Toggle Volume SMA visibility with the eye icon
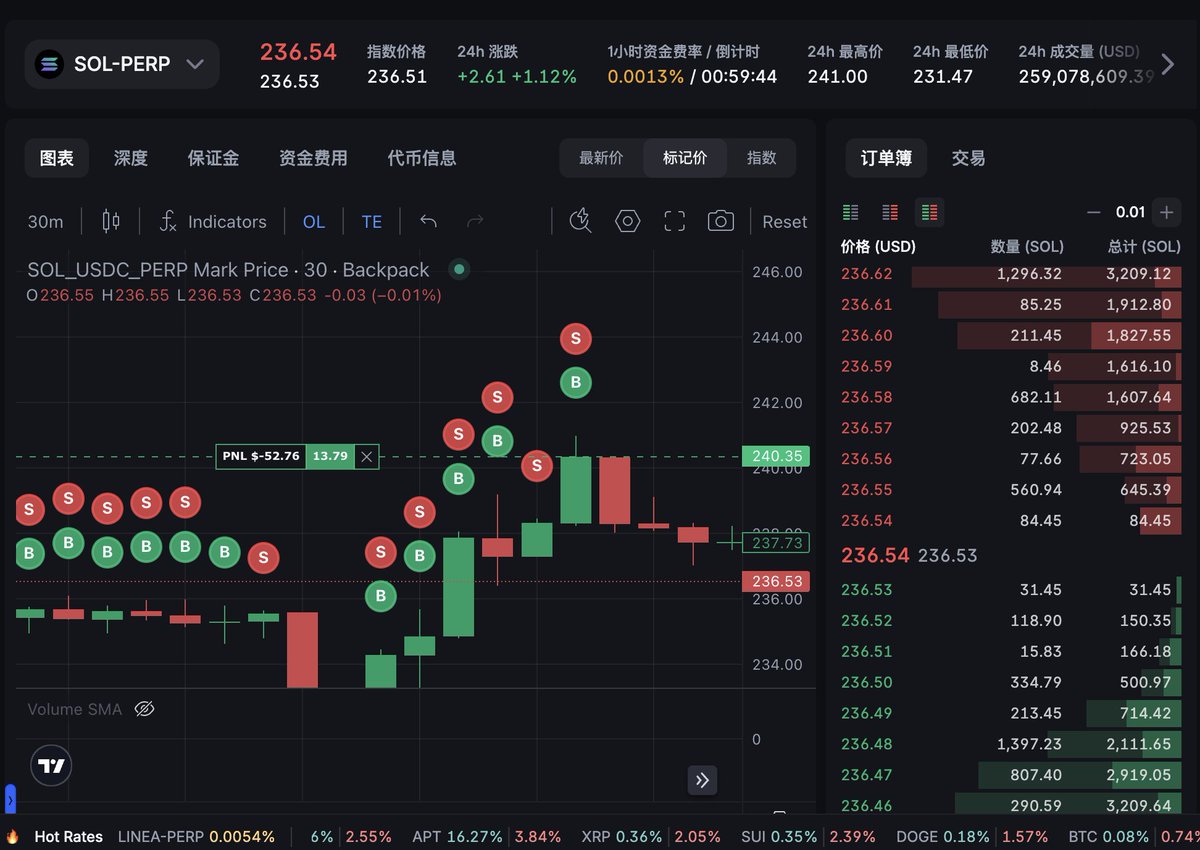The width and height of the screenshot is (1200, 850). [x=144, y=708]
